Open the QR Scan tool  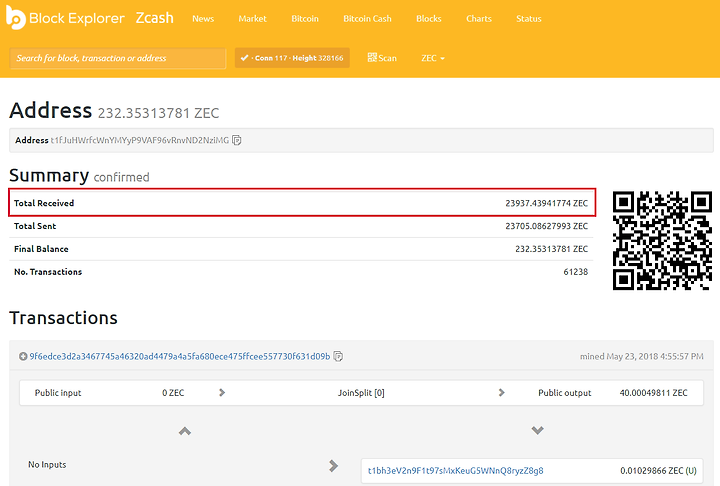coord(382,58)
